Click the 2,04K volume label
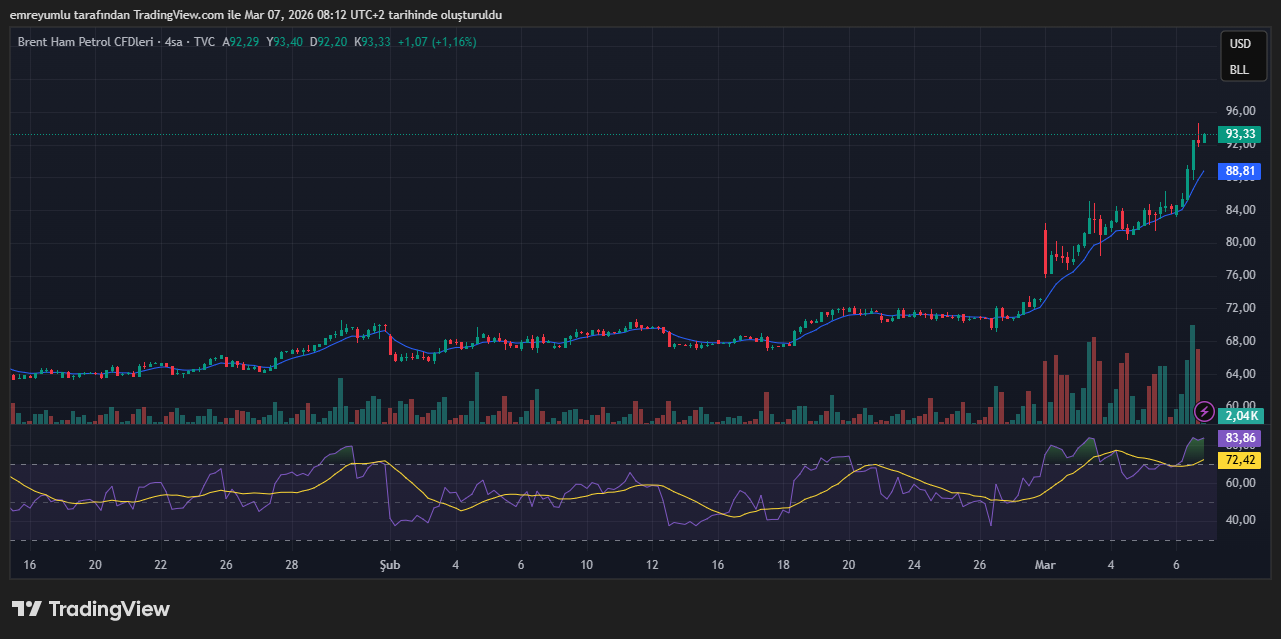This screenshot has width=1281, height=639. [1240, 416]
